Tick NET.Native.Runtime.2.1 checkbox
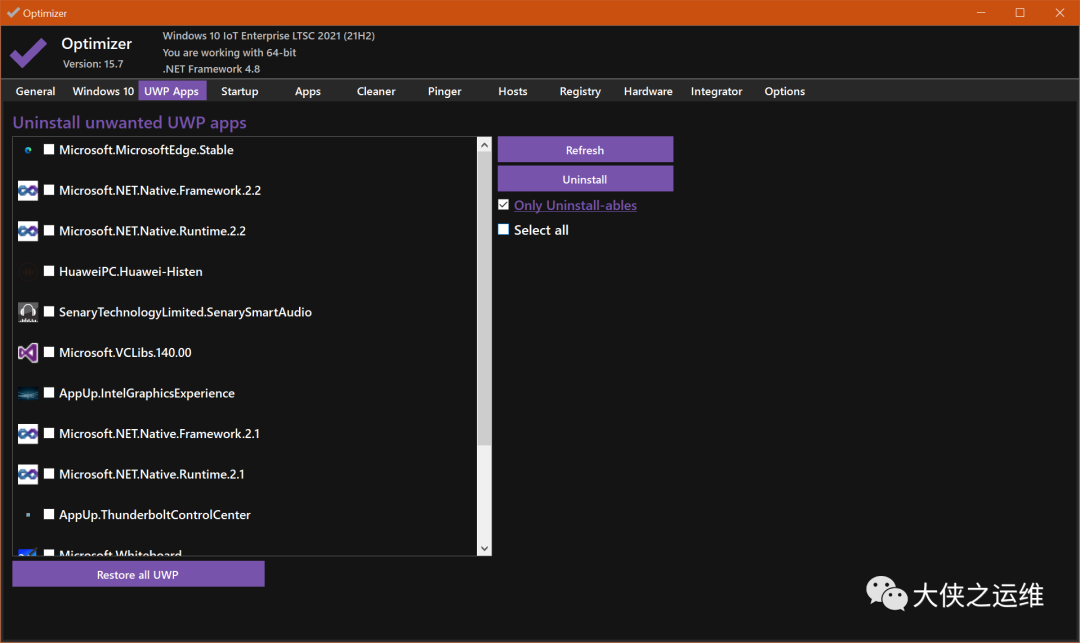The image size is (1080, 643). [49, 474]
